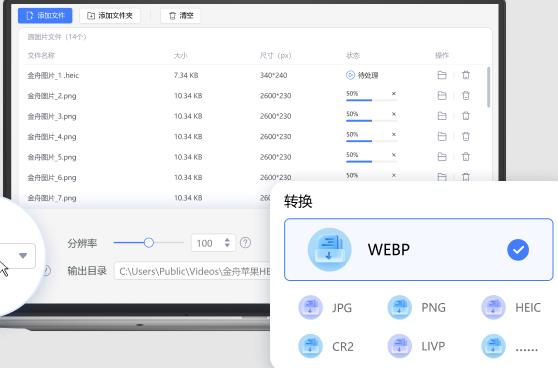Click the 文件名称 column header
Image resolution: width=558 pixels, height=368 pixels.
tap(41, 56)
